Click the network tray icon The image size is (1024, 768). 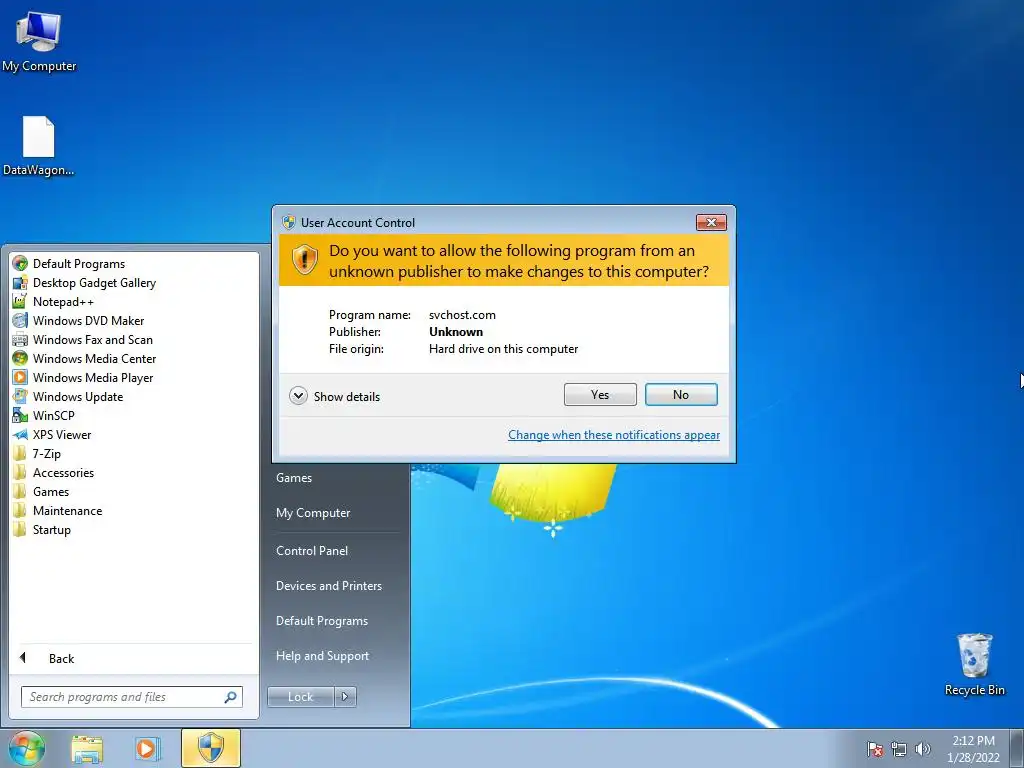point(899,749)
